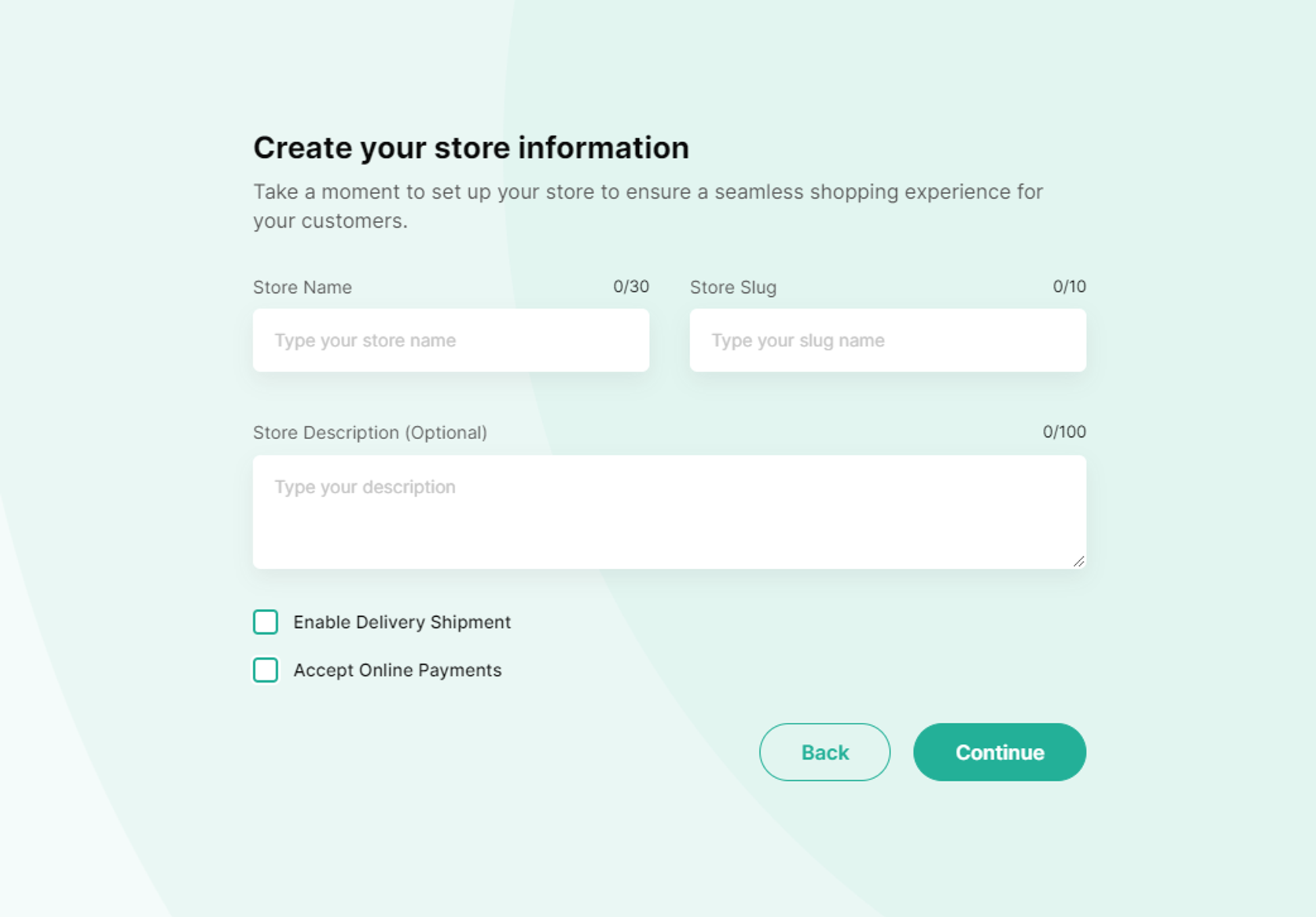
Task: Click the 'Store Name' field label
Action: pyautogui.click(x=303, y=288)
